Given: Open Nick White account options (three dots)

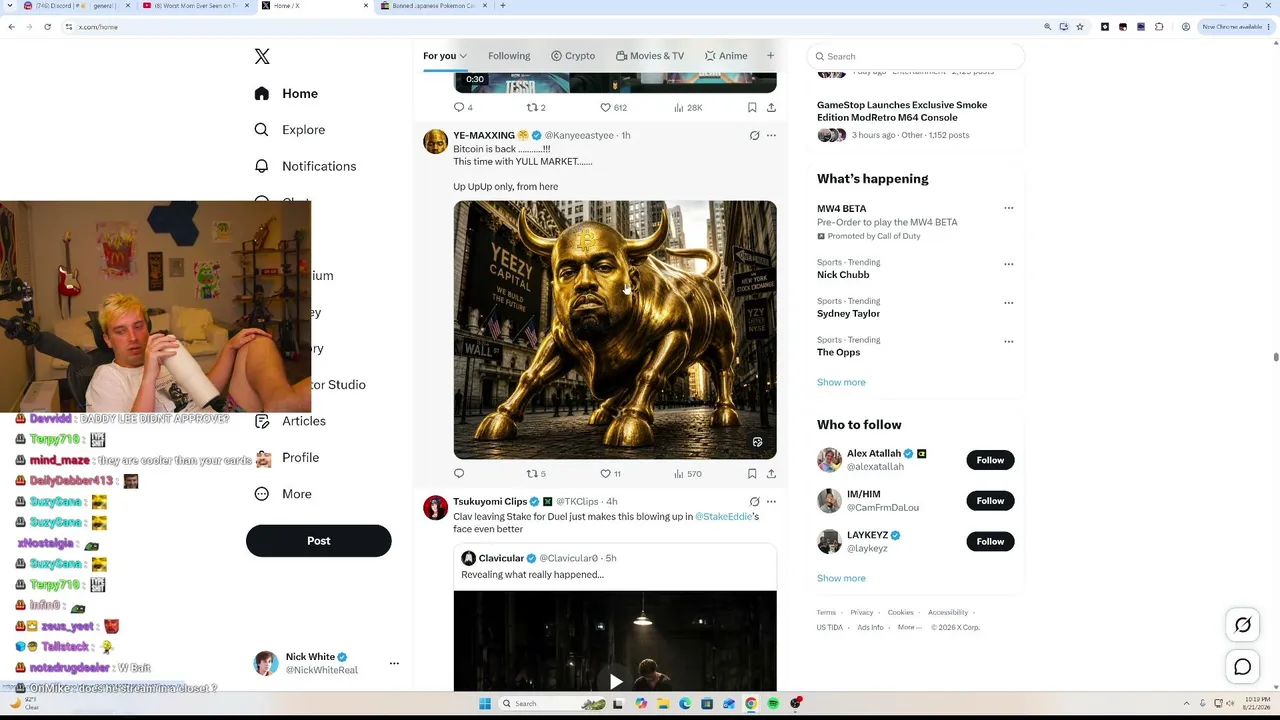Looking at the screenshot, I should (394, 663).
